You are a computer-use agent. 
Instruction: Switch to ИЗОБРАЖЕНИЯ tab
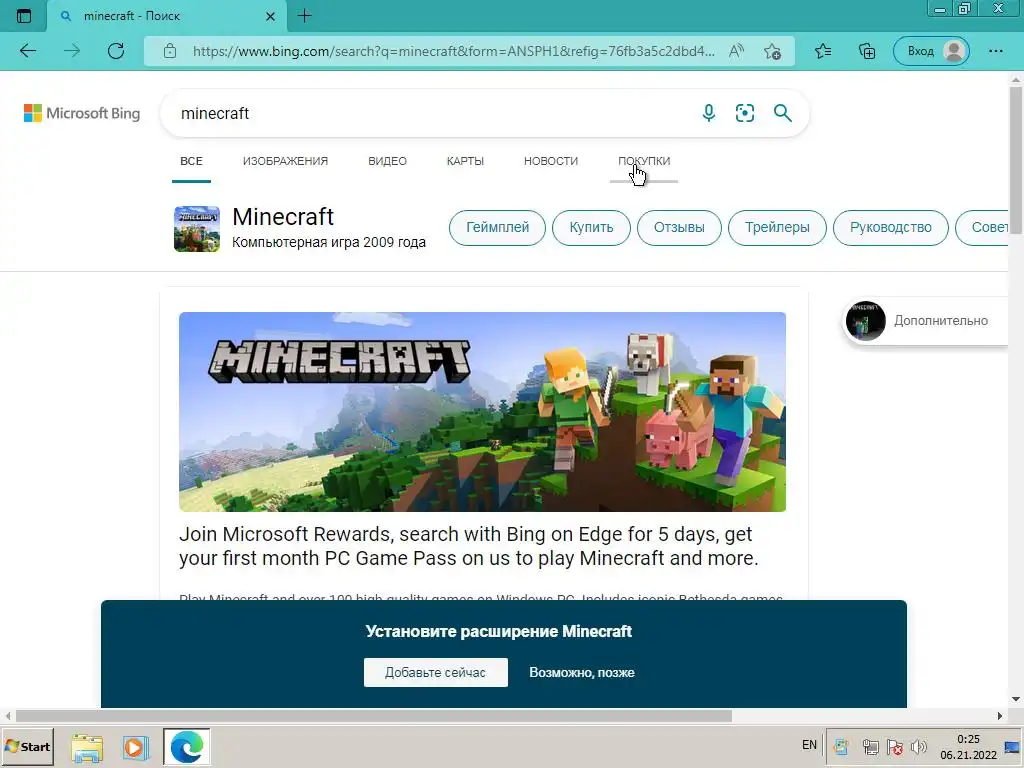285,161
